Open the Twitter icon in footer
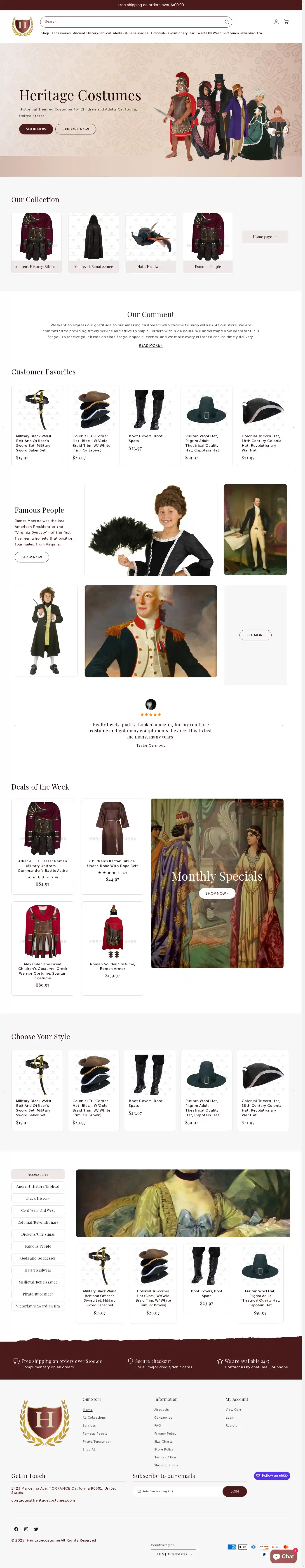 click(36, 1529)
